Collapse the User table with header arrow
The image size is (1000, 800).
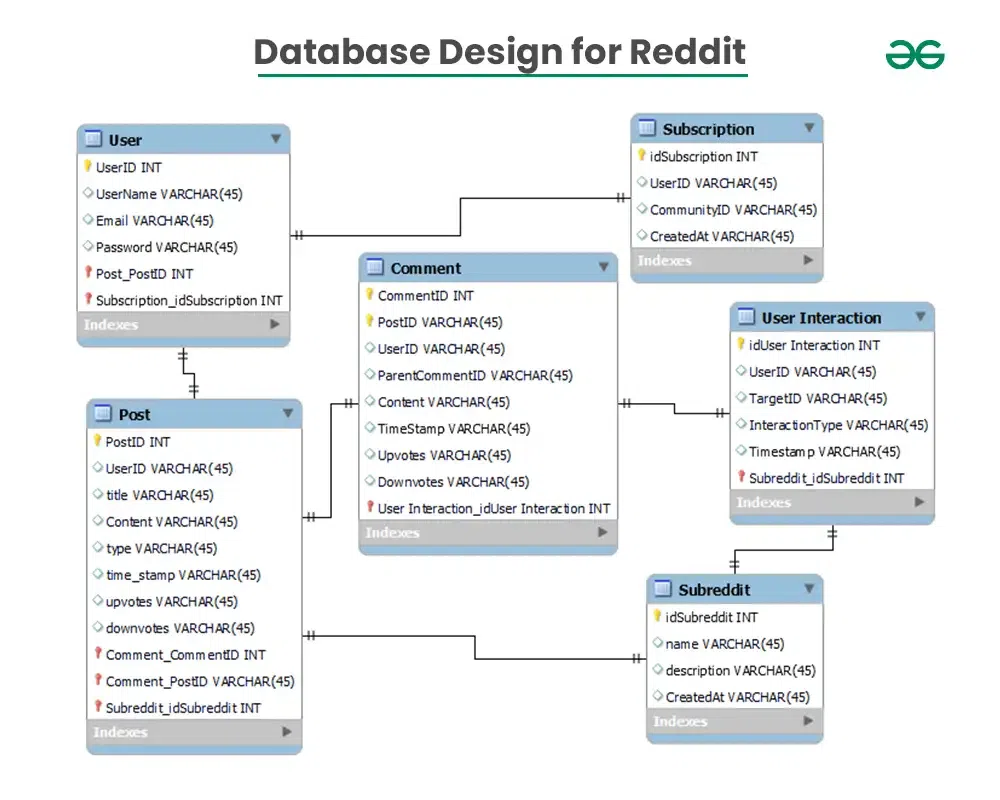[276, 138]
